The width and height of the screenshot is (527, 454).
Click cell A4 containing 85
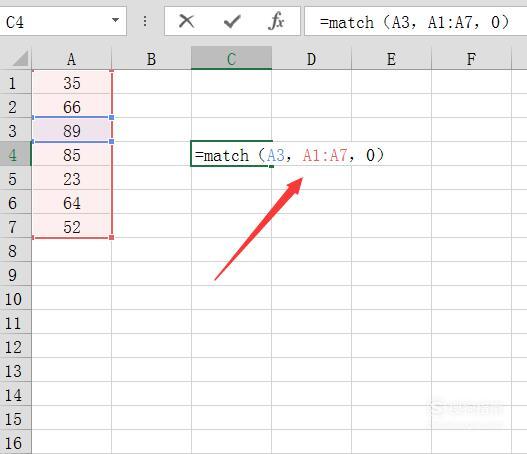click(x=72, y=154)
